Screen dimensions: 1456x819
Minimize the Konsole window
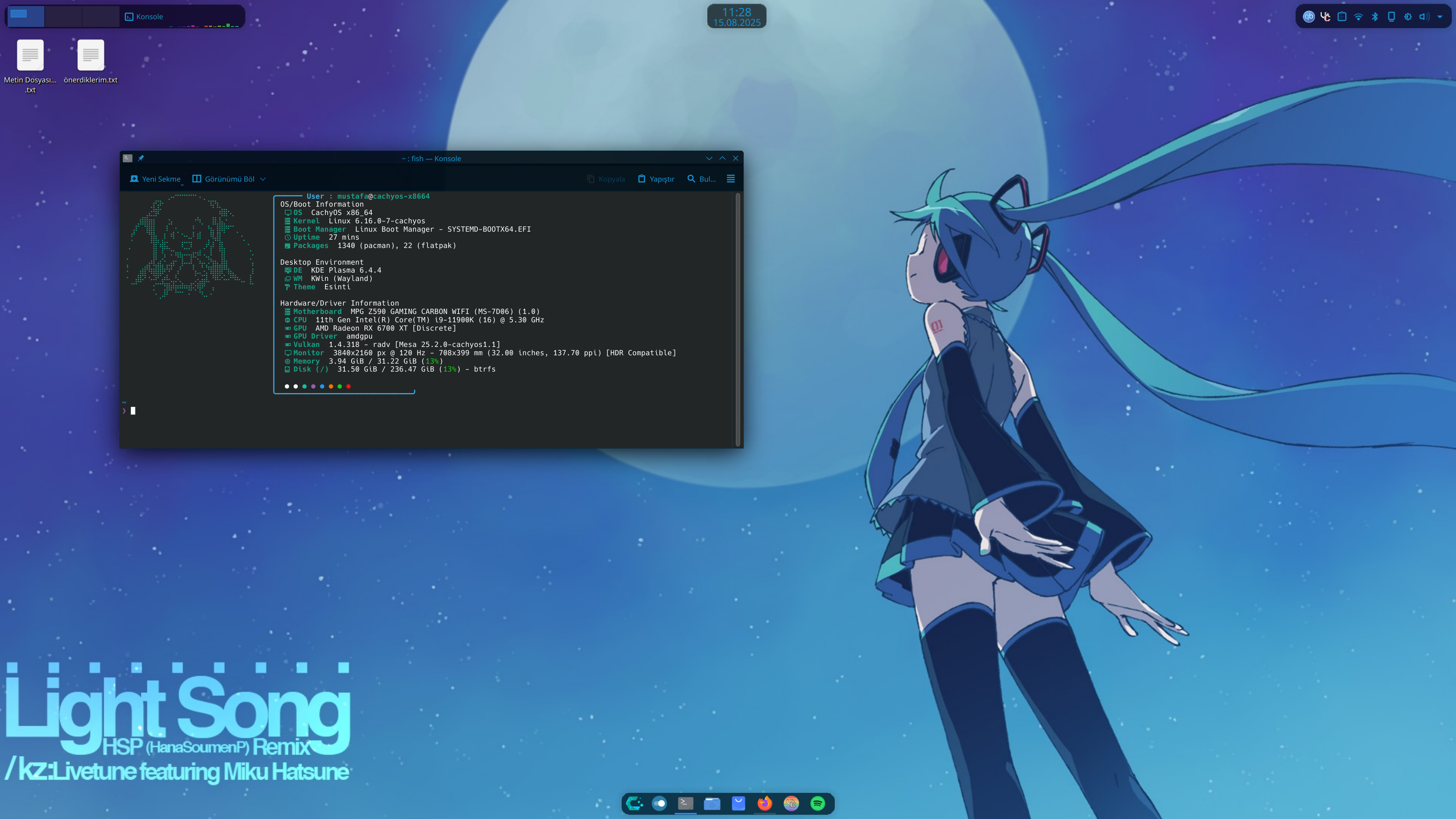click(x=709, y=158)
